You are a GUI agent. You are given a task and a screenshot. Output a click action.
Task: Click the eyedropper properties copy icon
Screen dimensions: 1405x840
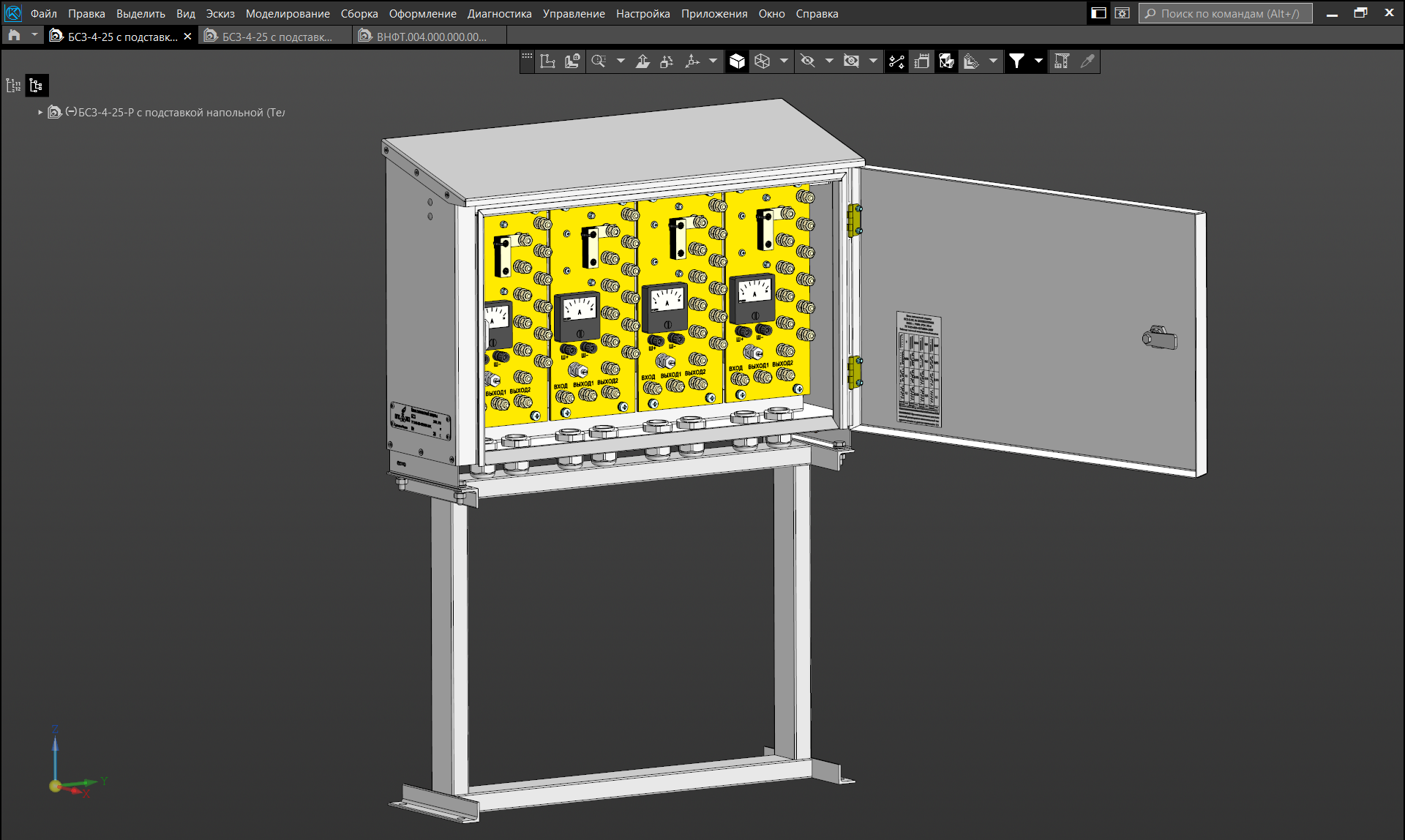click(1087, 61)
